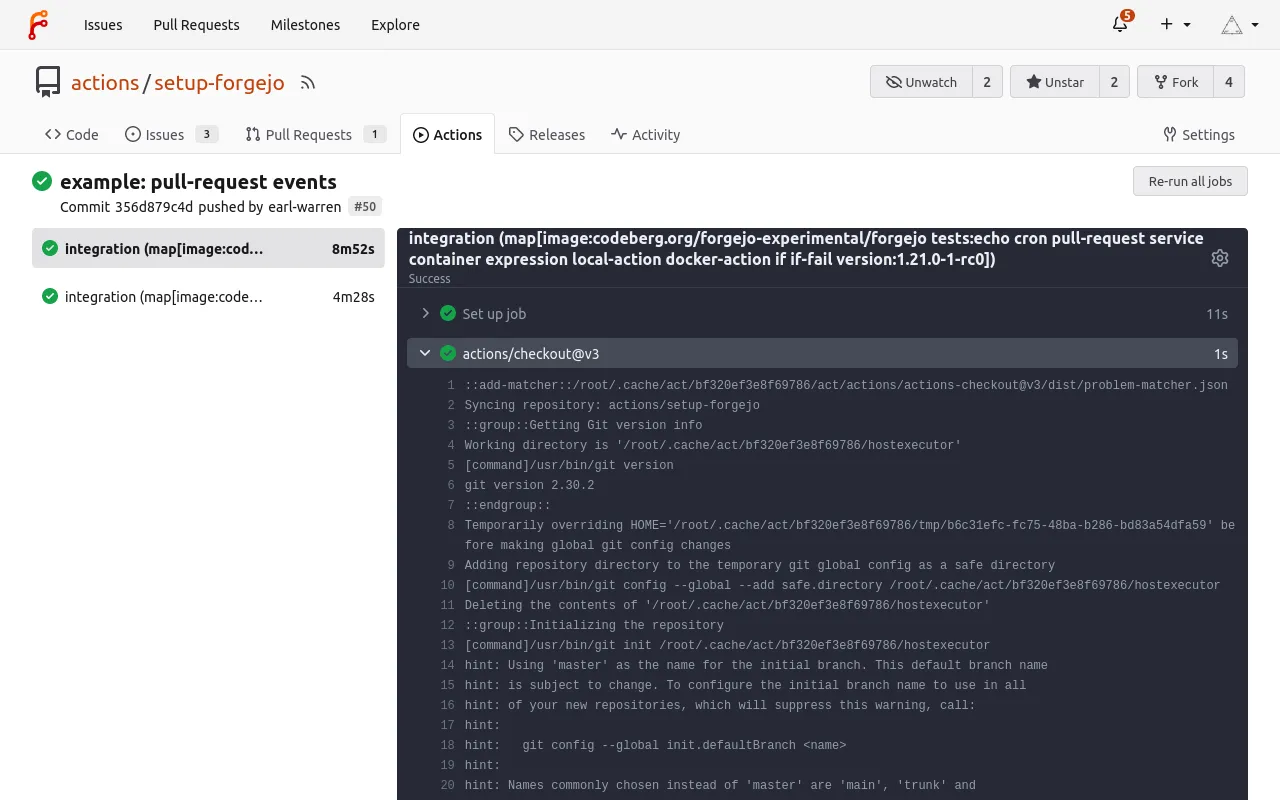This screenshot has width=1280, height=800.
Task: Collapse the actions/checkout@v3 step
Action: [x=425, y=353]
